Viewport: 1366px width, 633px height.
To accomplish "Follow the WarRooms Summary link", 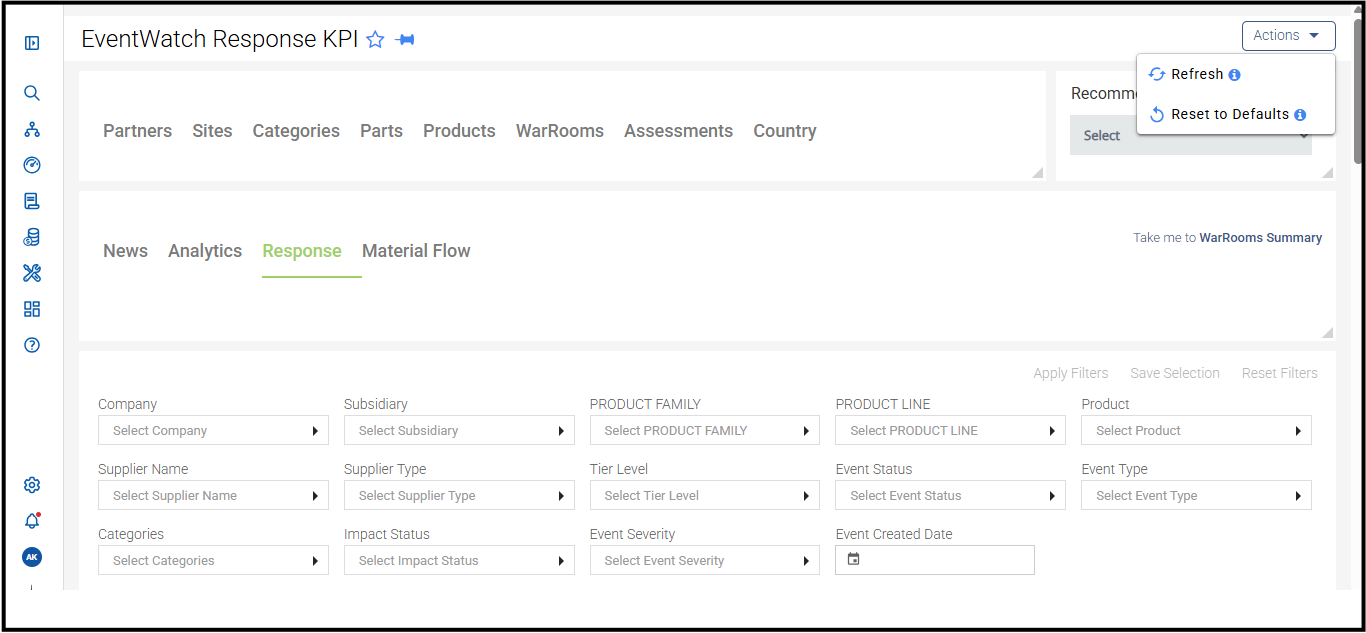I will 1260,238.
